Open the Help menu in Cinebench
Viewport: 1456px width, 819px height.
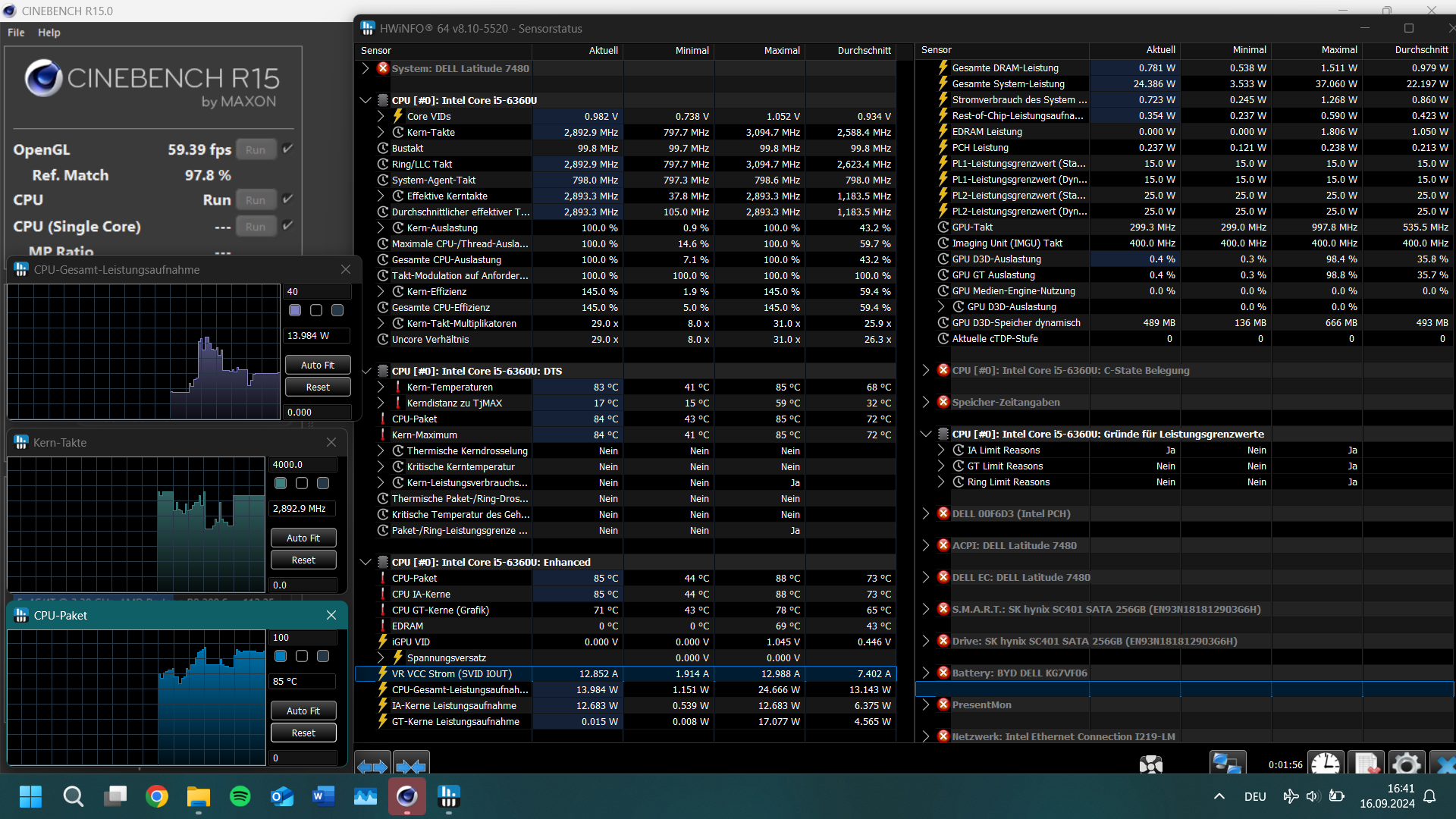pos(49,32)
